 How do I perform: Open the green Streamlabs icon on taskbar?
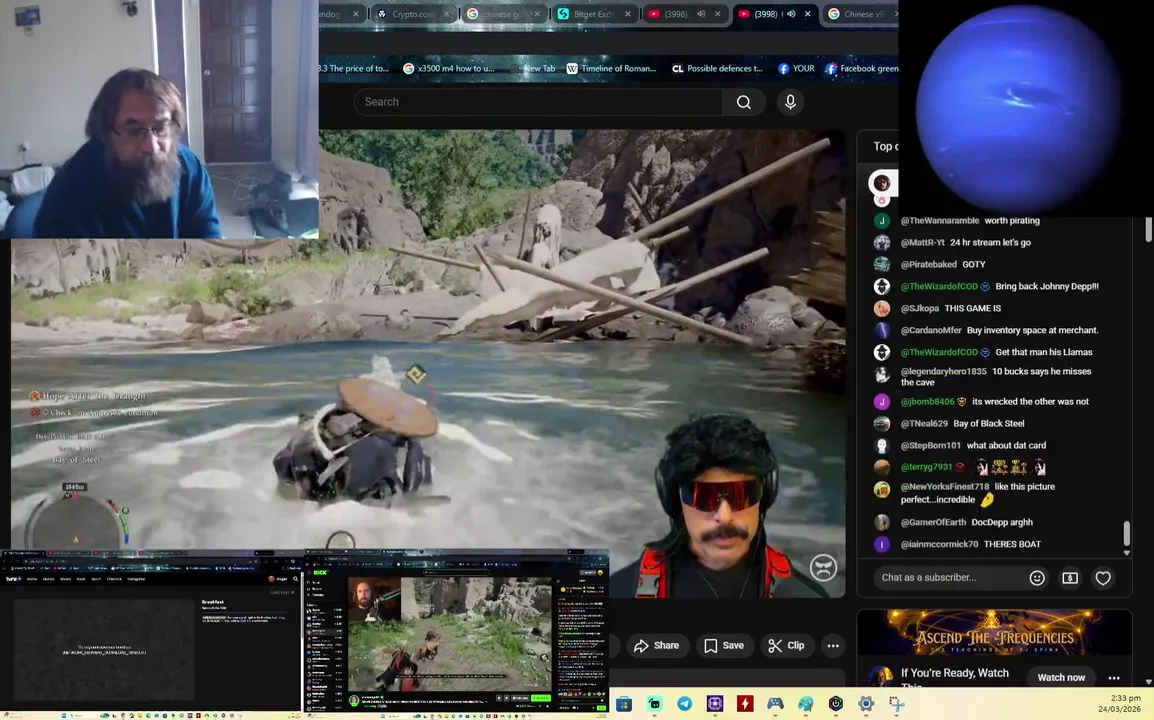[x=654, y=704]
